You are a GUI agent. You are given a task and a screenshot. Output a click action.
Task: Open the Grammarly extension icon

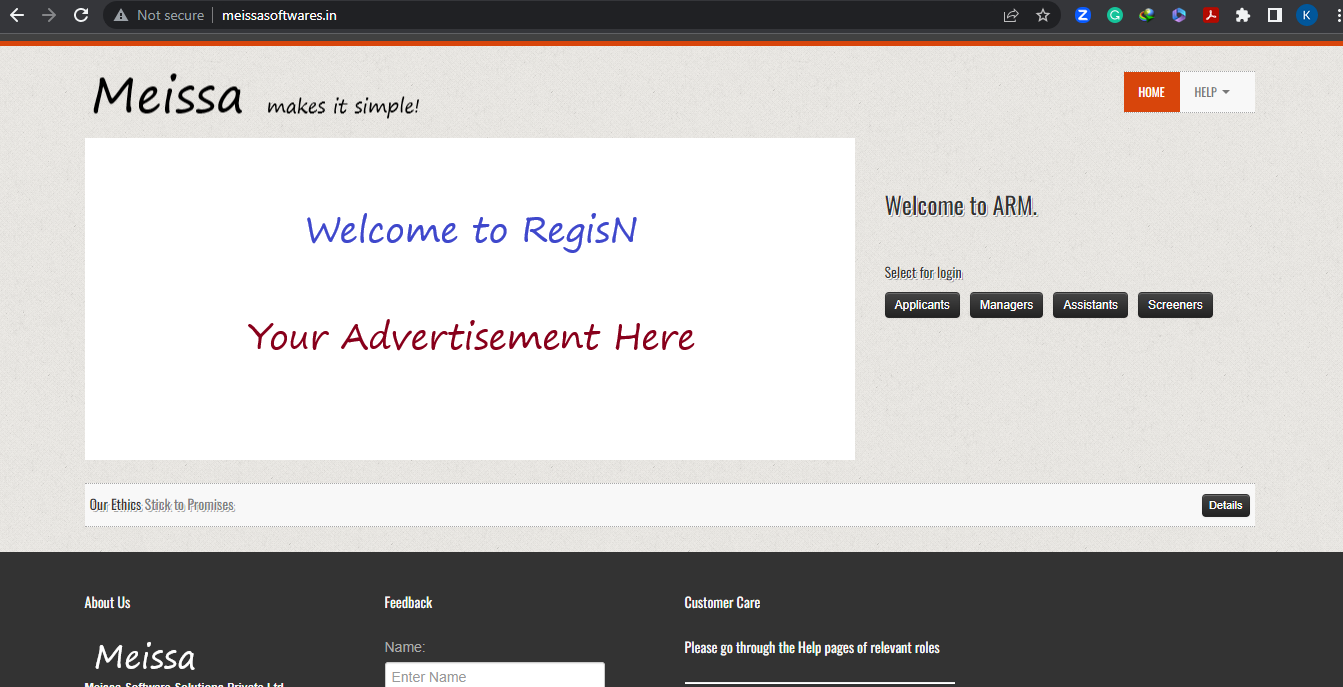[x=1115, y=15]
